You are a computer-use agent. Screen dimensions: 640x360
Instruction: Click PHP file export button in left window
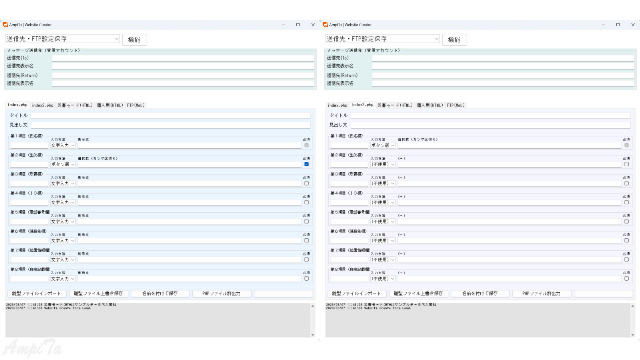click(222, 293)
